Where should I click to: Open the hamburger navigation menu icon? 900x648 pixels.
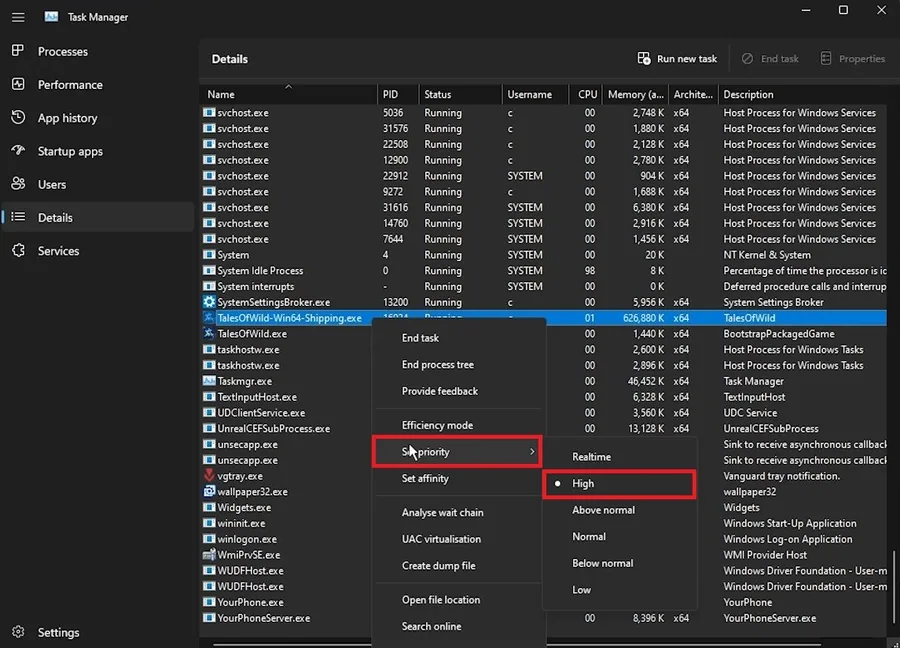coord(18,17)
